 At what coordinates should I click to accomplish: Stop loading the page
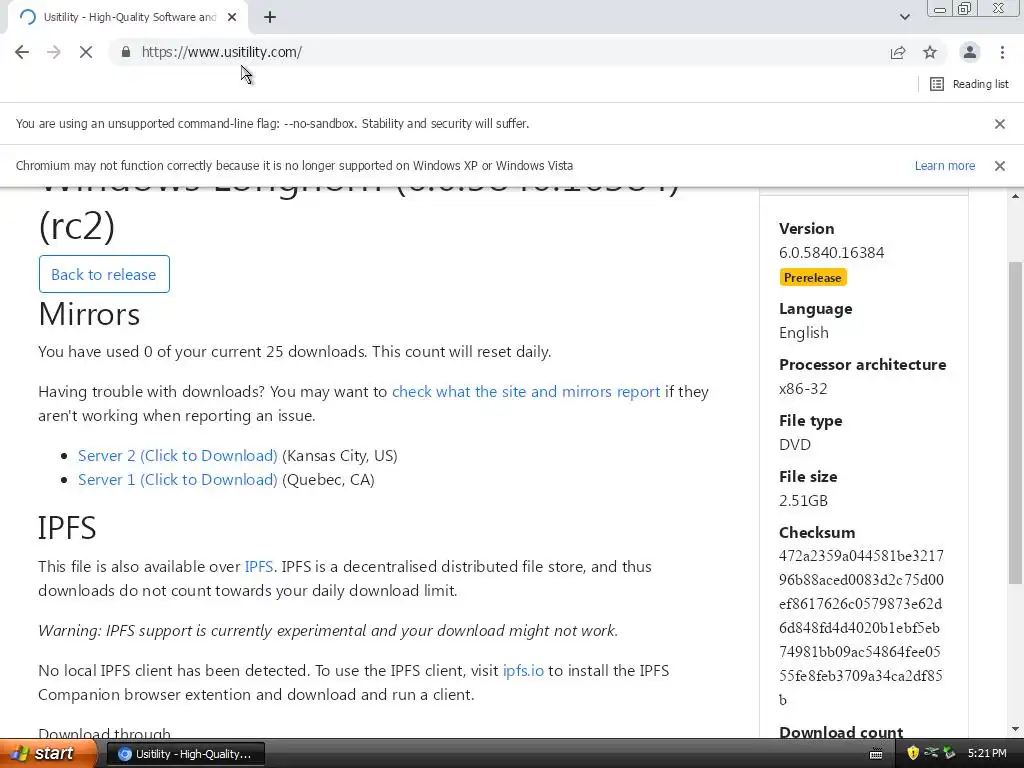pos(86,52)
